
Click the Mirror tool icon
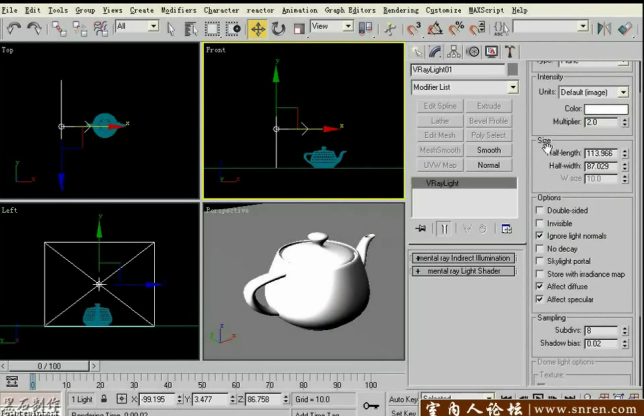tap(604, 29)
